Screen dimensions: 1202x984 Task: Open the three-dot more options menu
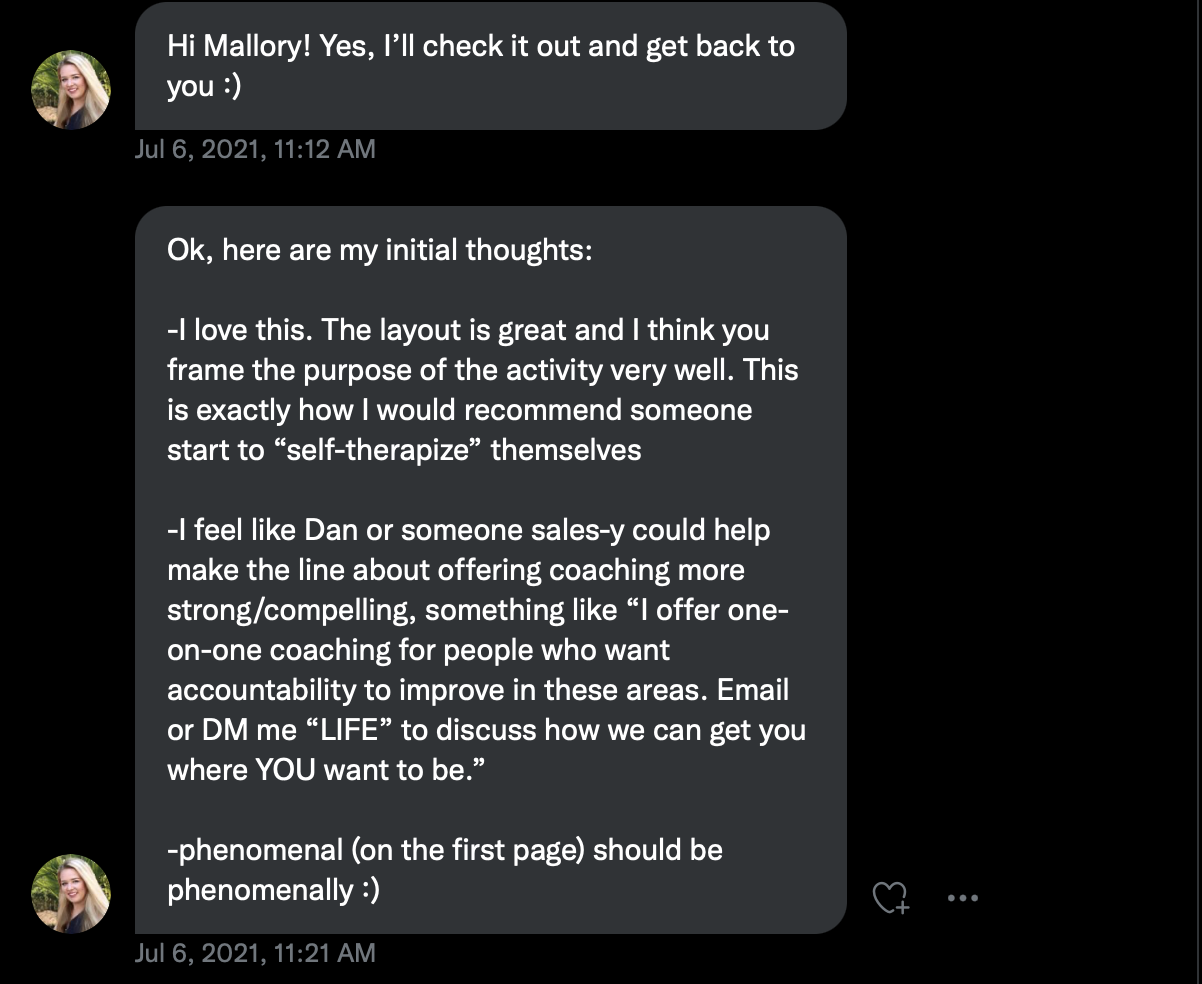tap(962, 898)
